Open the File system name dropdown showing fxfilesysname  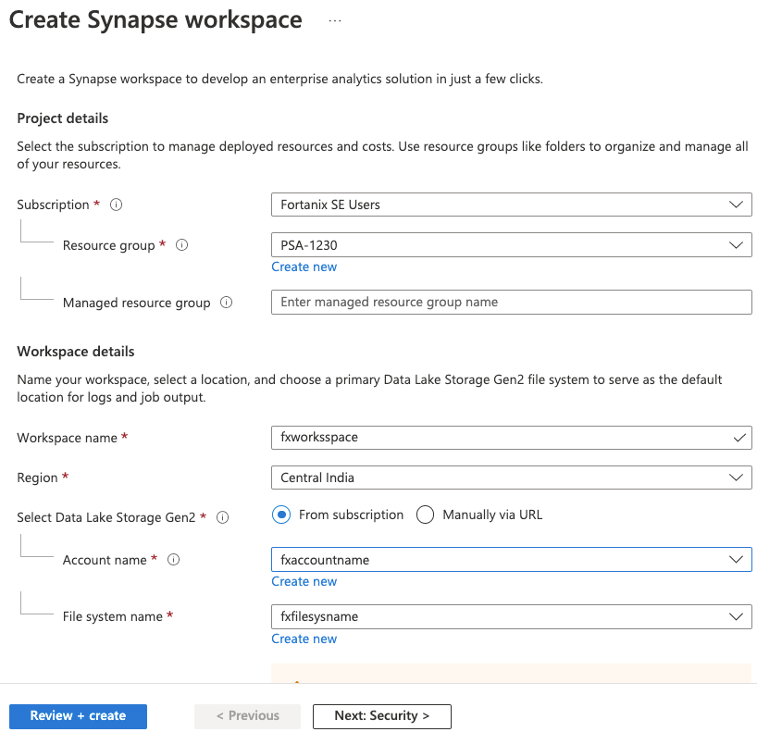click(x=511, y=616)
